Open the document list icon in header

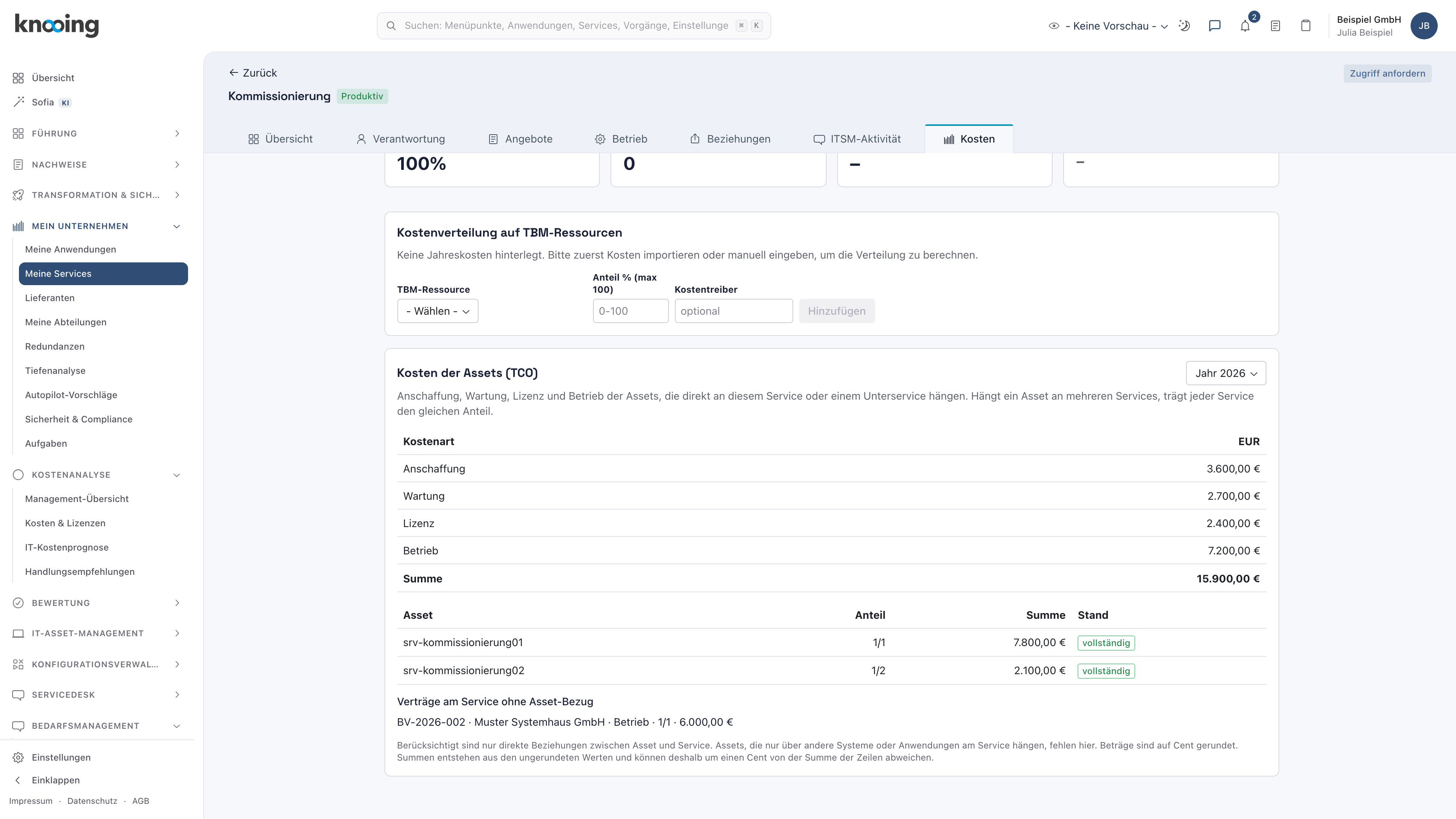coord(1275,25)
